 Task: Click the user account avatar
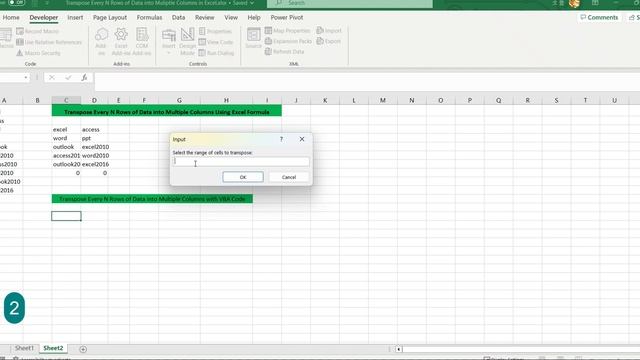click(x=574, y=4)
